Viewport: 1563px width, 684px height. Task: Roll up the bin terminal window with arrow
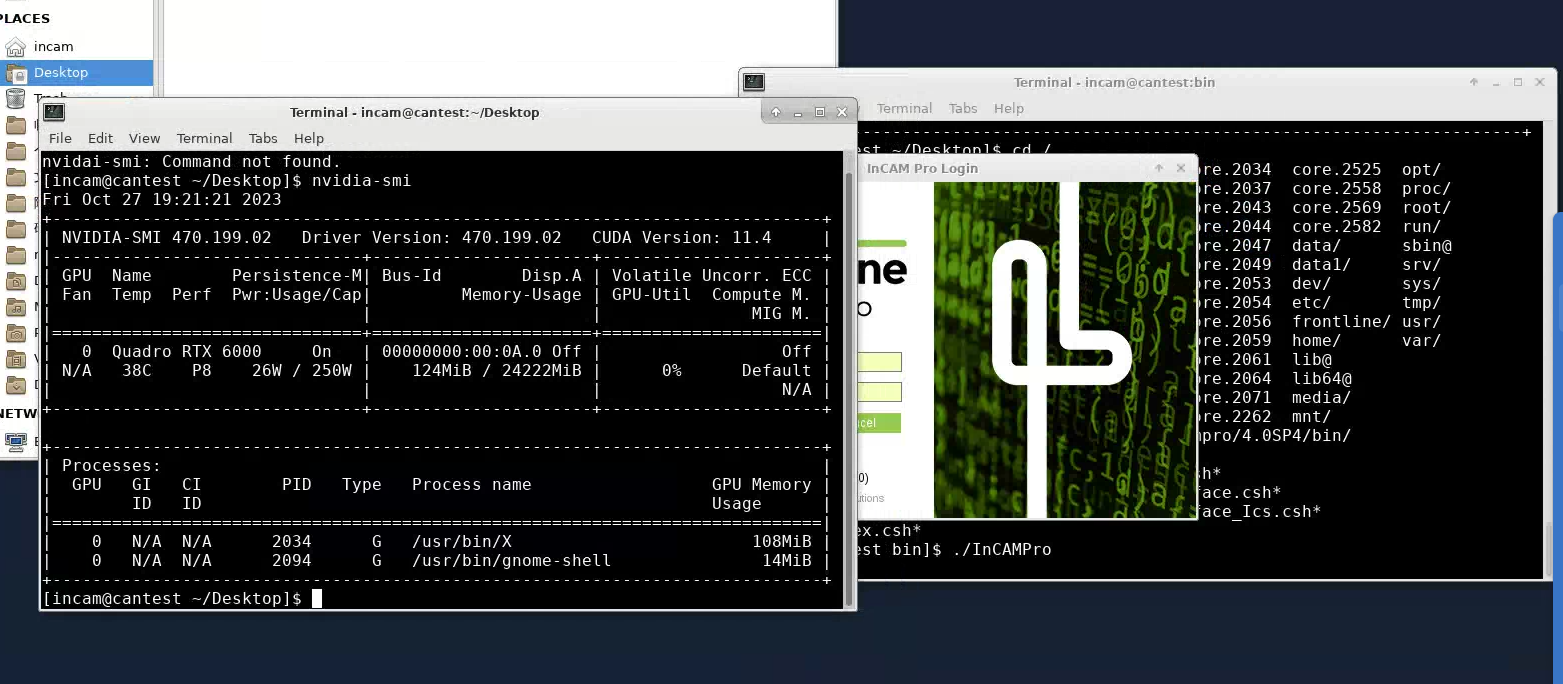click(1474, 82)
